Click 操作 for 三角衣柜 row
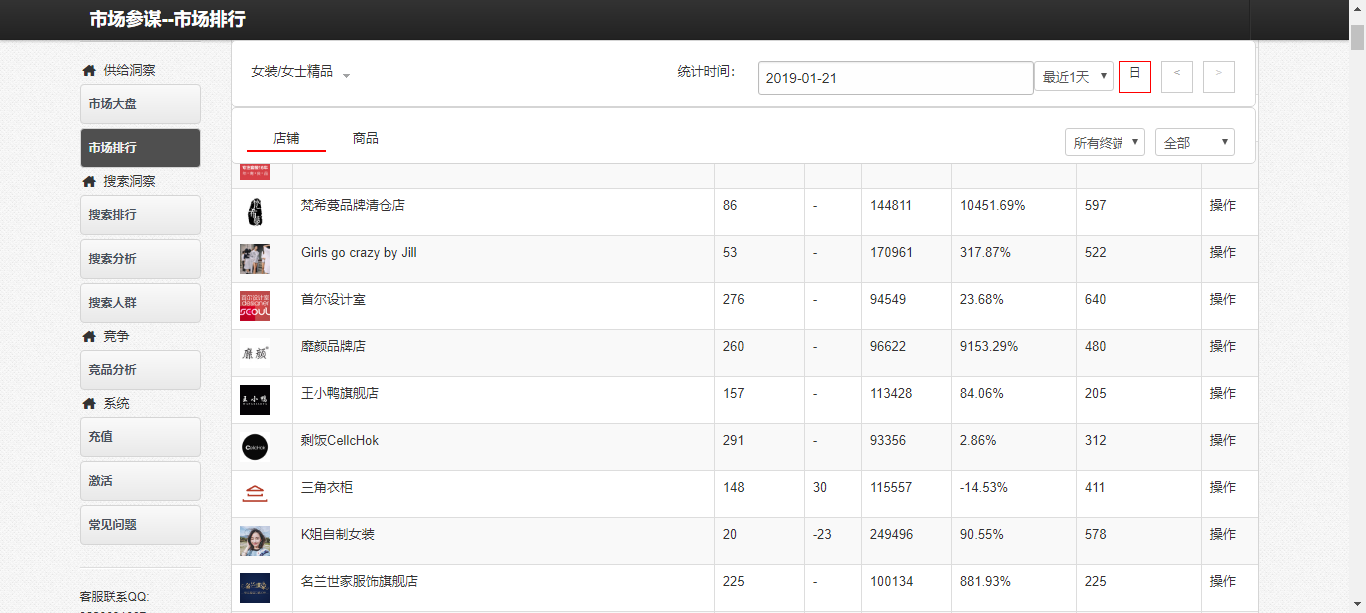This screenshot has width=1366, height=613. pos(1223,487)
